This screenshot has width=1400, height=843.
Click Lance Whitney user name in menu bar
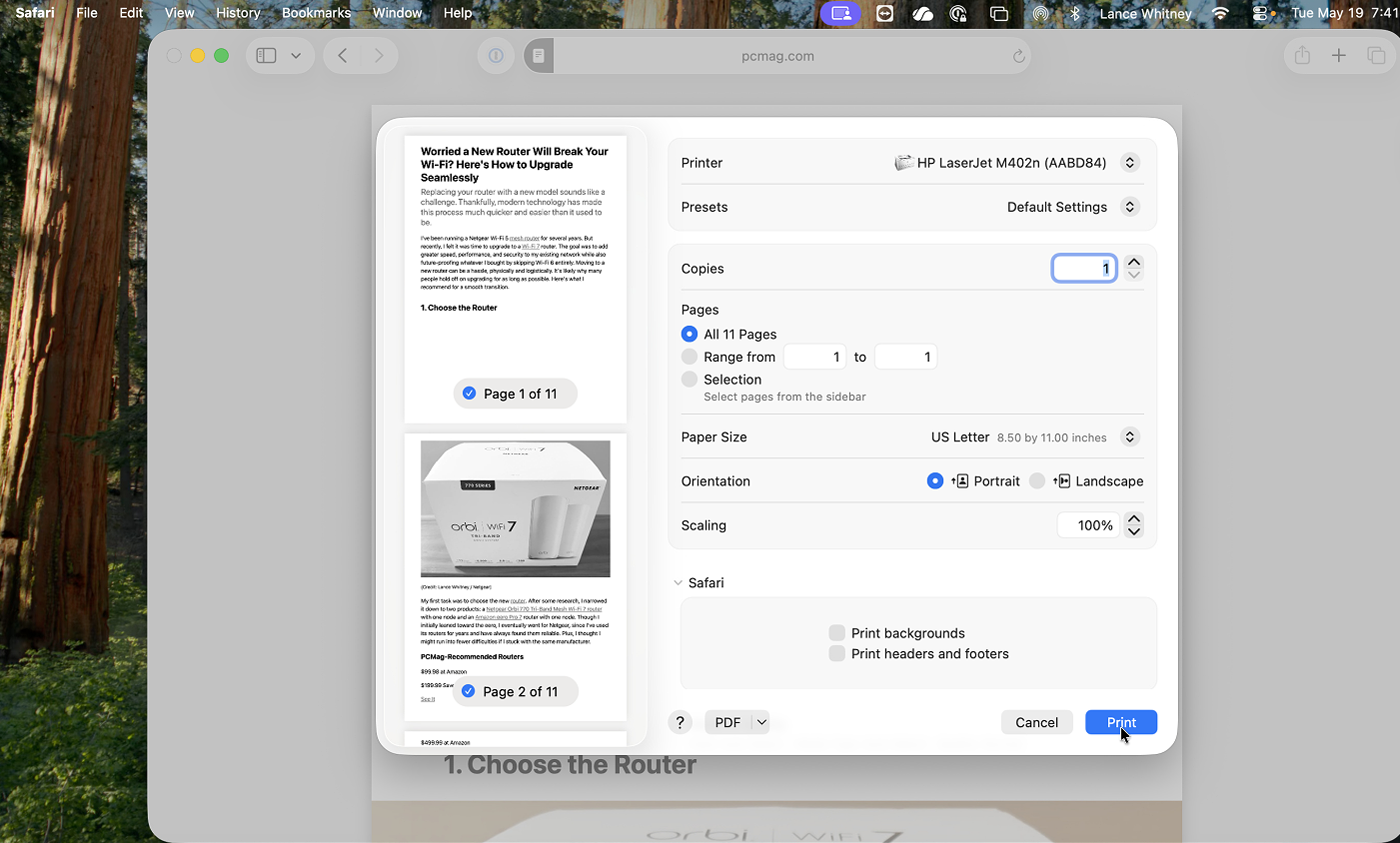coord(1145,13)
